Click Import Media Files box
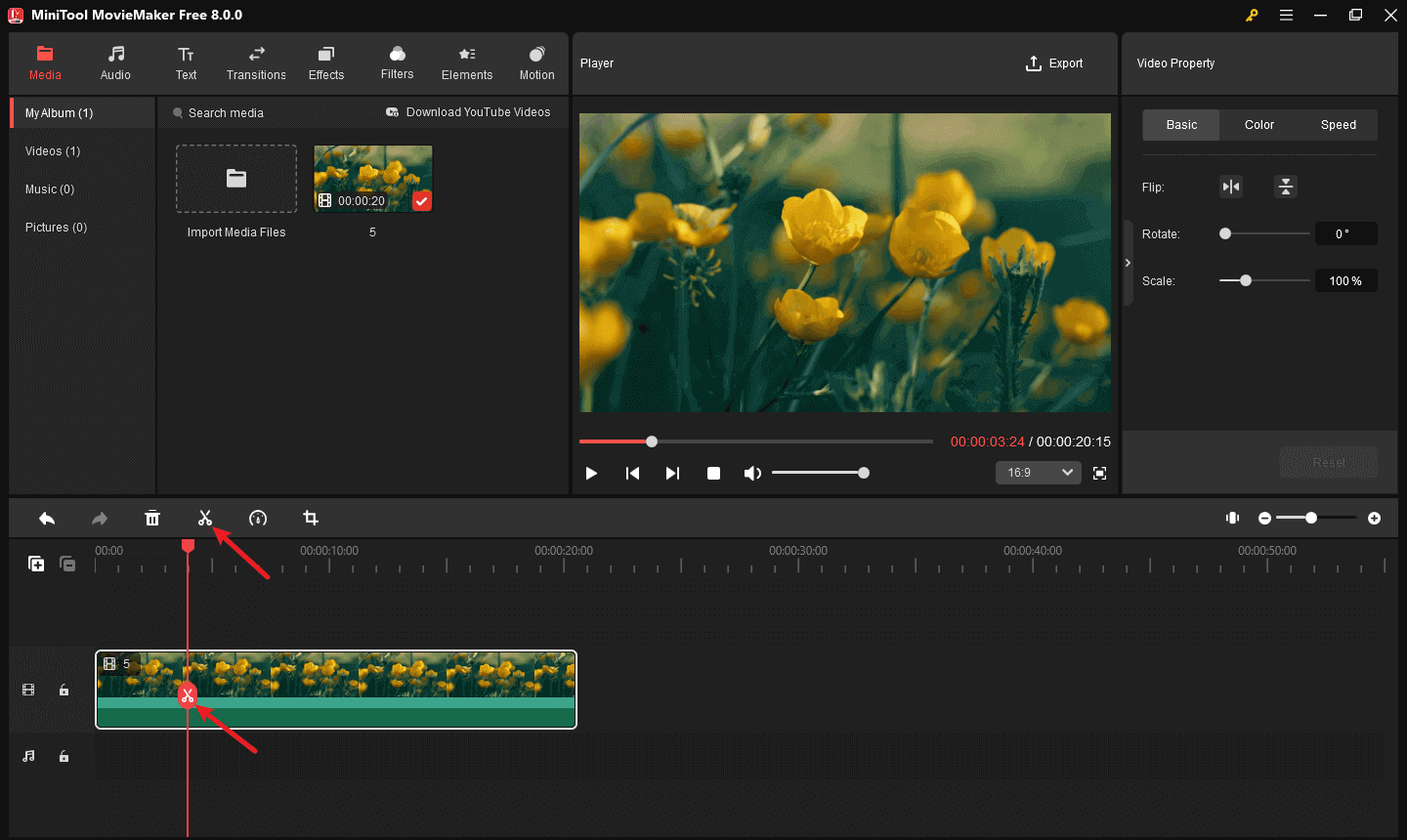1407x840 pixels. coord(236,179)
